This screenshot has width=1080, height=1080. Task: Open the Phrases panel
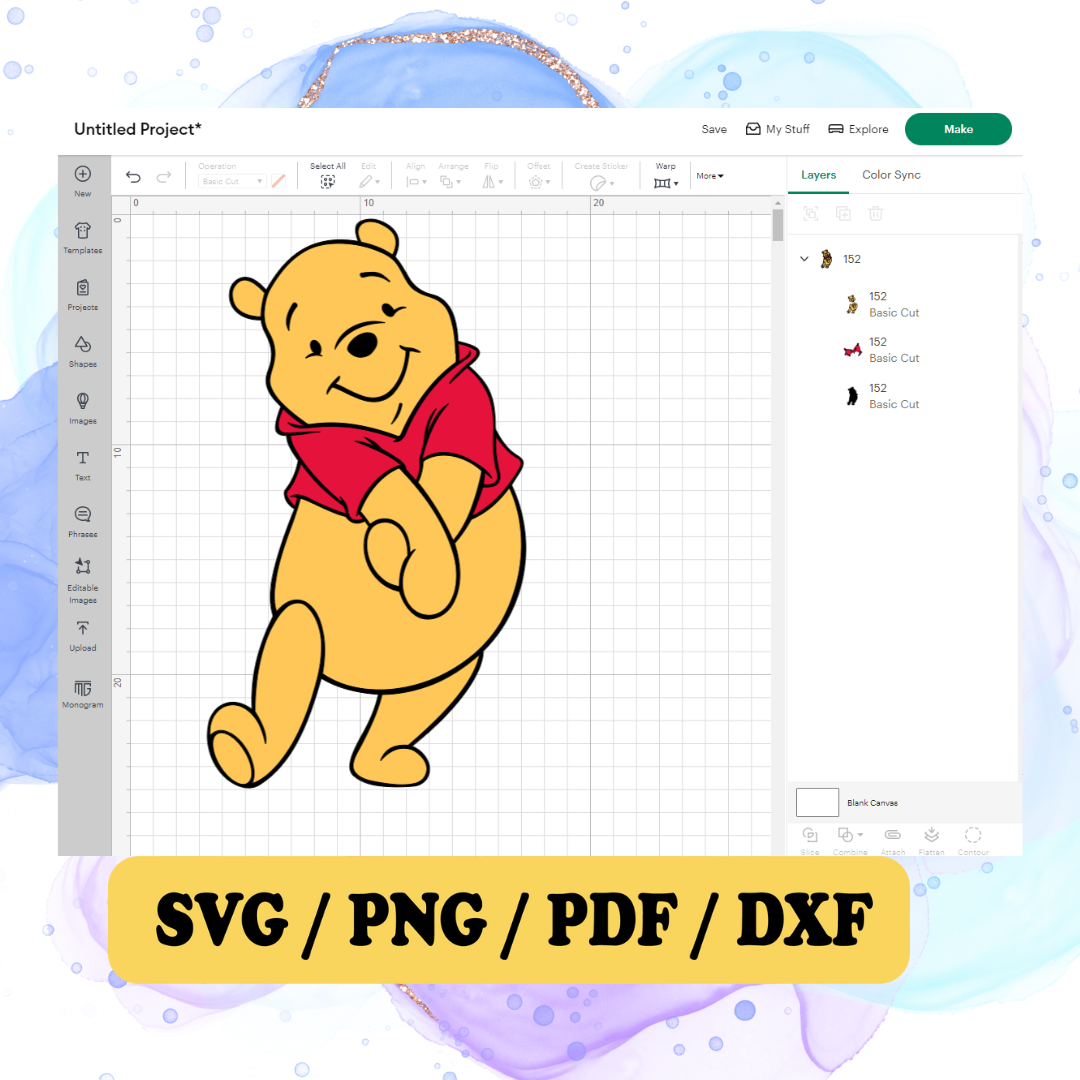83,521
